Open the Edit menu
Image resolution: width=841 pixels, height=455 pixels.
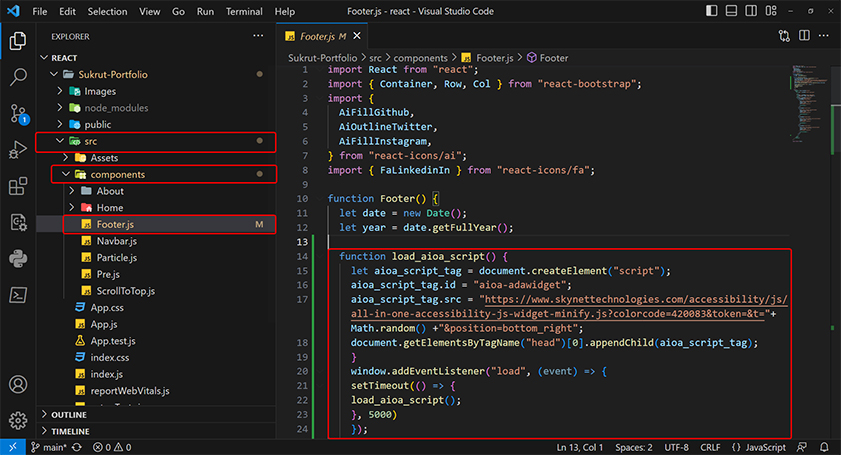tap(67, 11)
